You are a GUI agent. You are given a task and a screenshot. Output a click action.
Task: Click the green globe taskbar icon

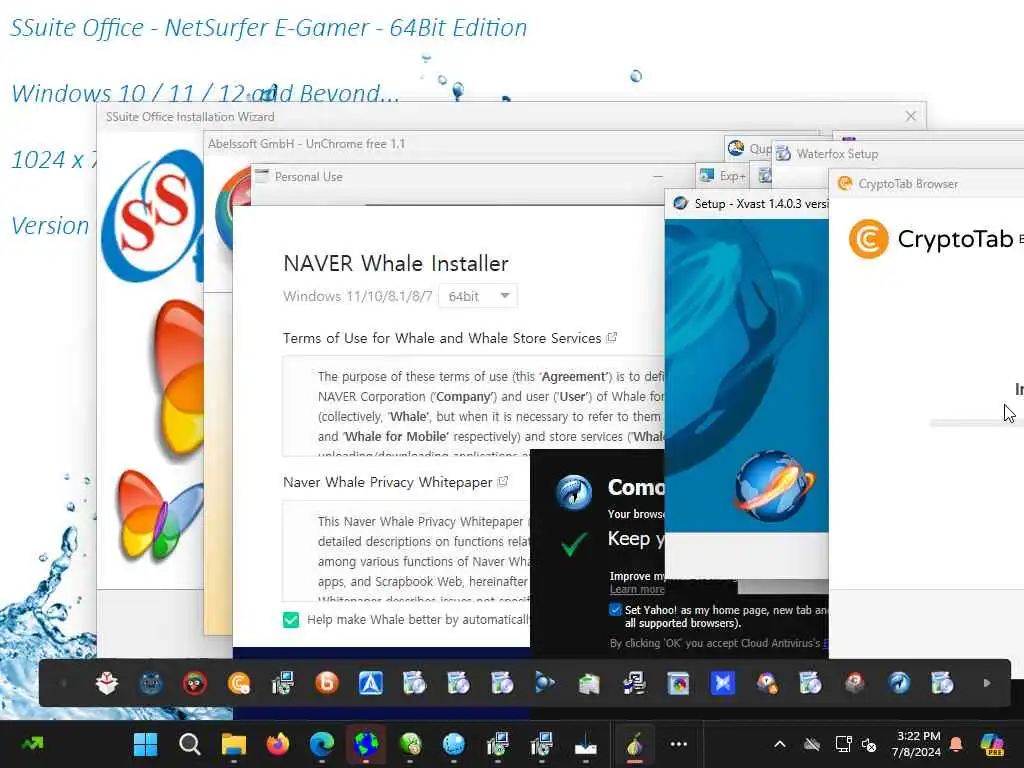(410, 744)
